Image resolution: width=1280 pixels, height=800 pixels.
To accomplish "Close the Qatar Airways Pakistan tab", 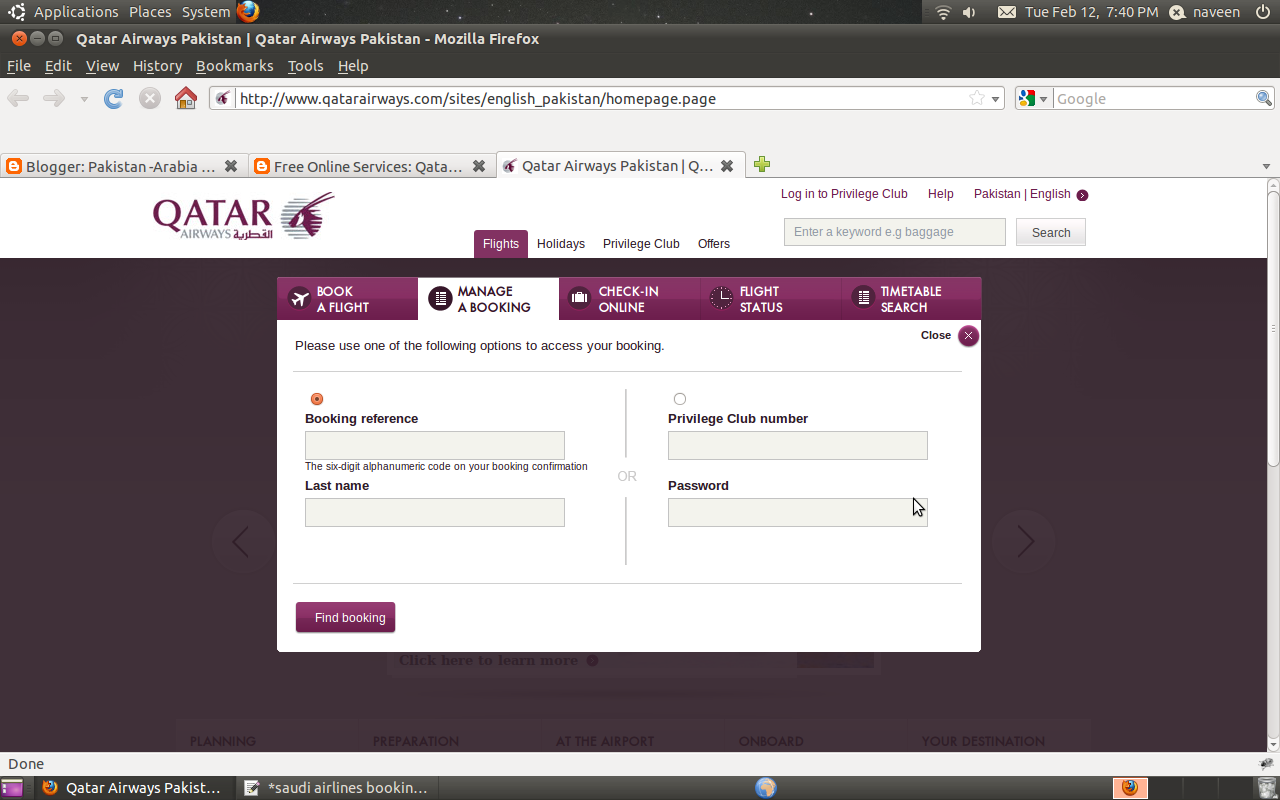I will tap(727, 166).
